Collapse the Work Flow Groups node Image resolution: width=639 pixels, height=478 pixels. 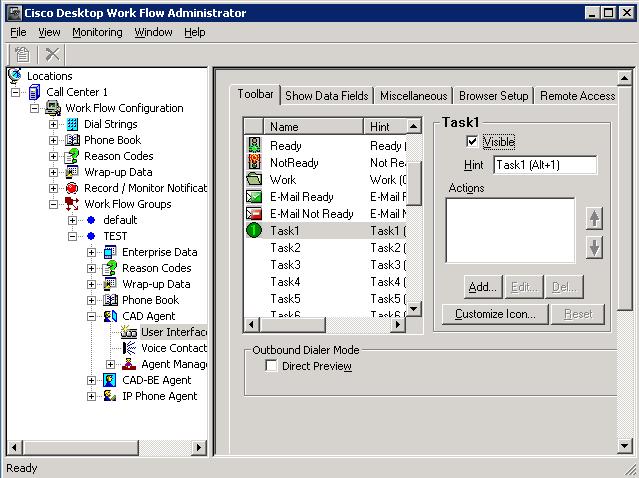[x=53, y=204]
